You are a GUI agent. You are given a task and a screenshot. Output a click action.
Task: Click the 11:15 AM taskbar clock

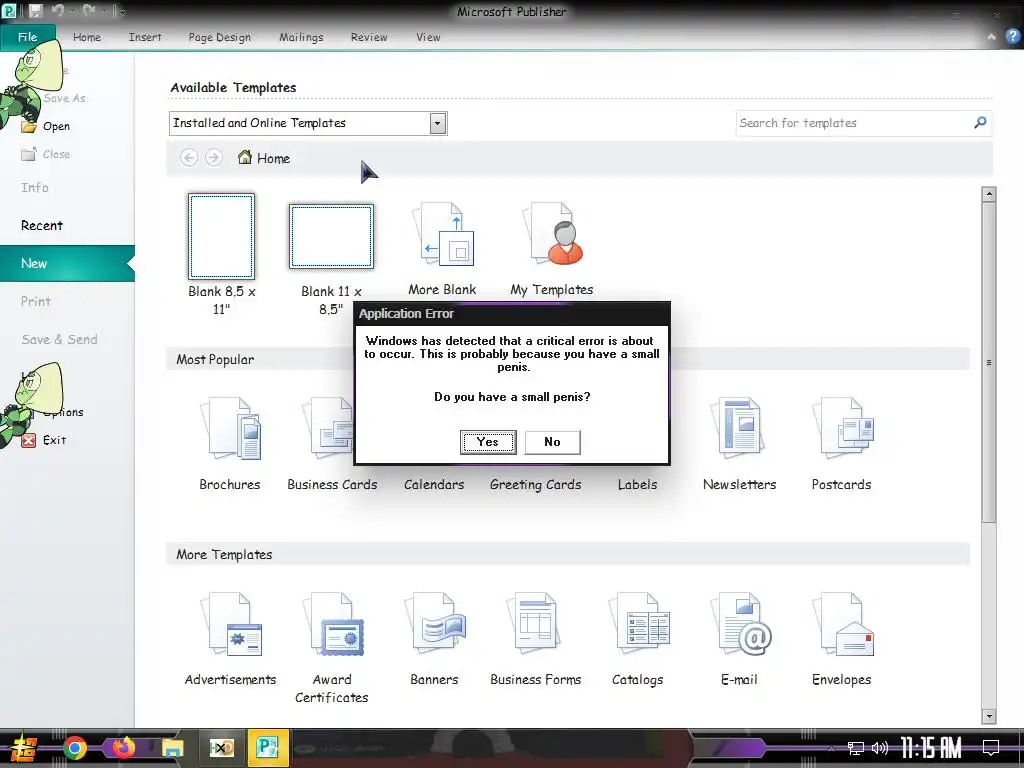(x=931, y=748)
